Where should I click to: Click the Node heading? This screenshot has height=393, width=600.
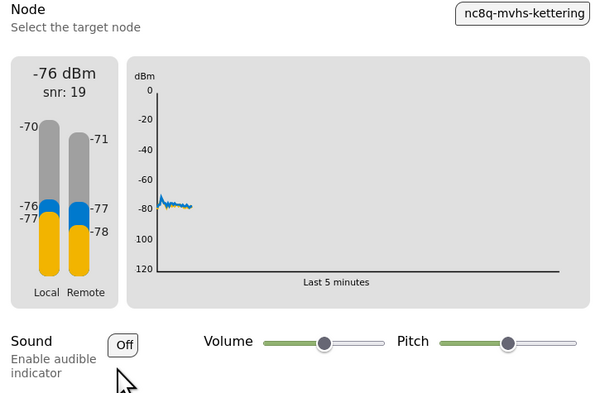28,9
